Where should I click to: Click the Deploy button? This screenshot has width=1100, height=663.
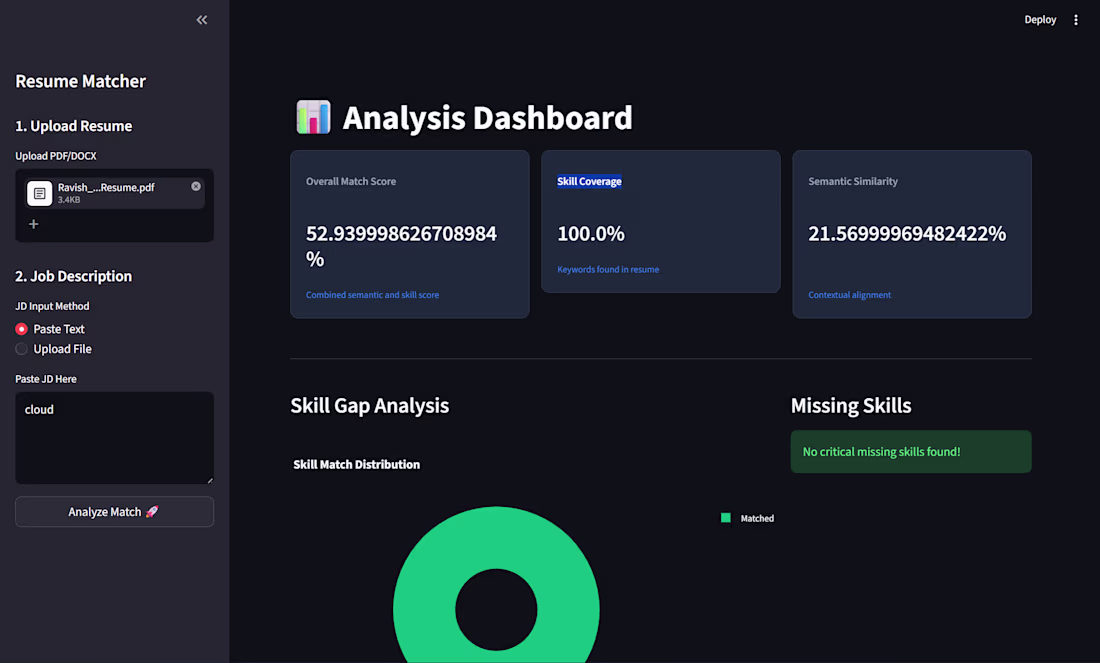[1040, 20]
